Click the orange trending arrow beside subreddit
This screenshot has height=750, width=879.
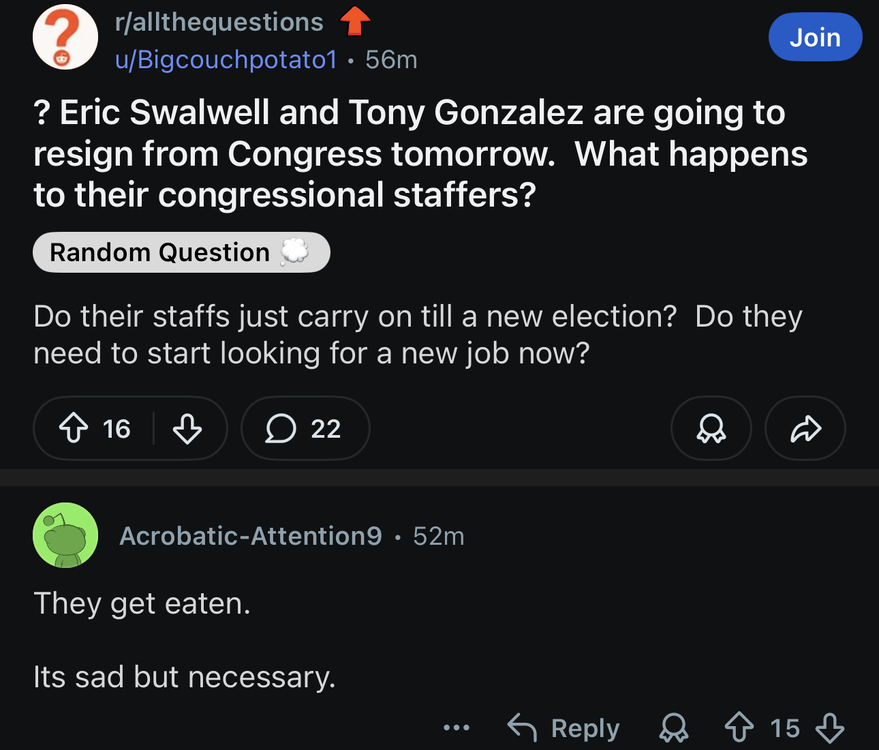(355, 21)
